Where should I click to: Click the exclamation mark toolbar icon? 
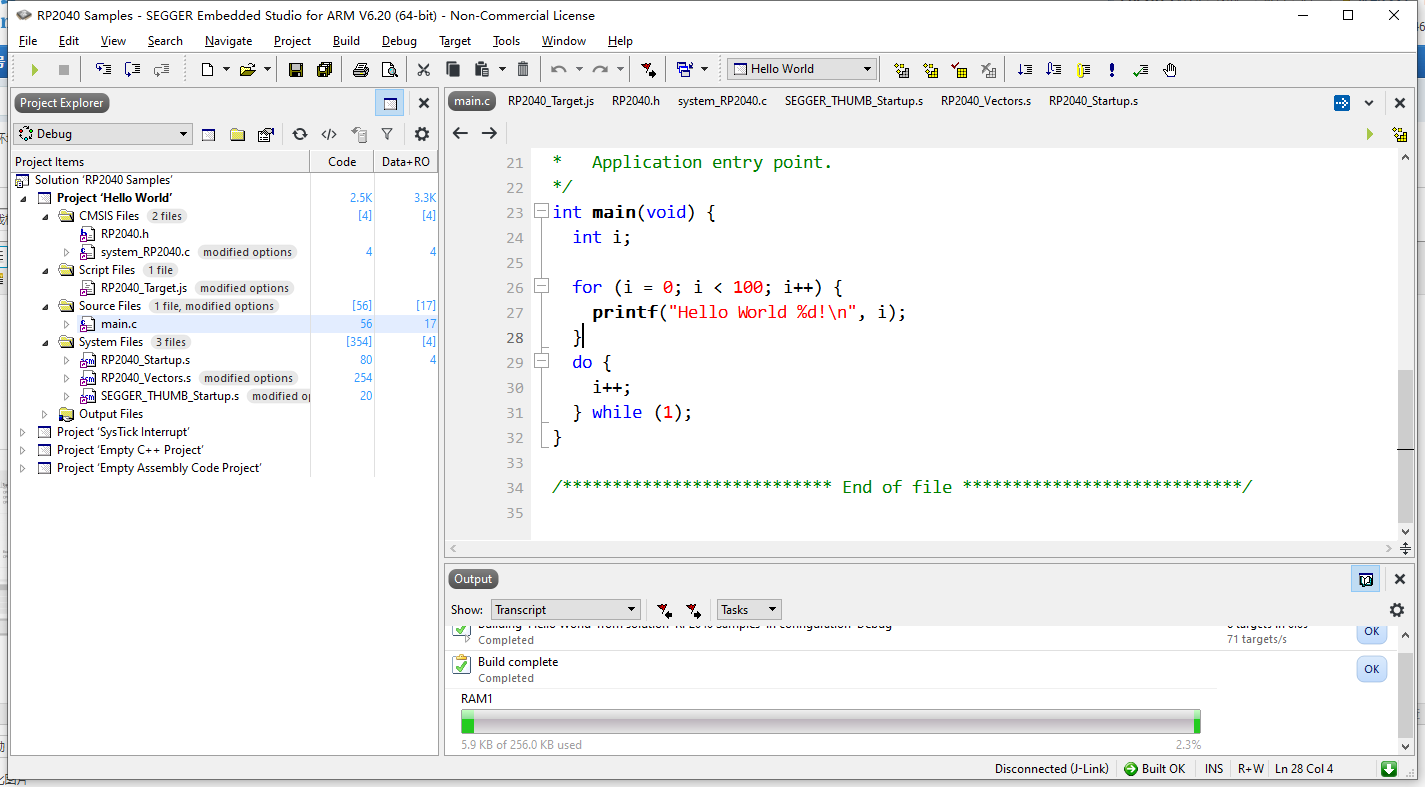[1112, 70]
